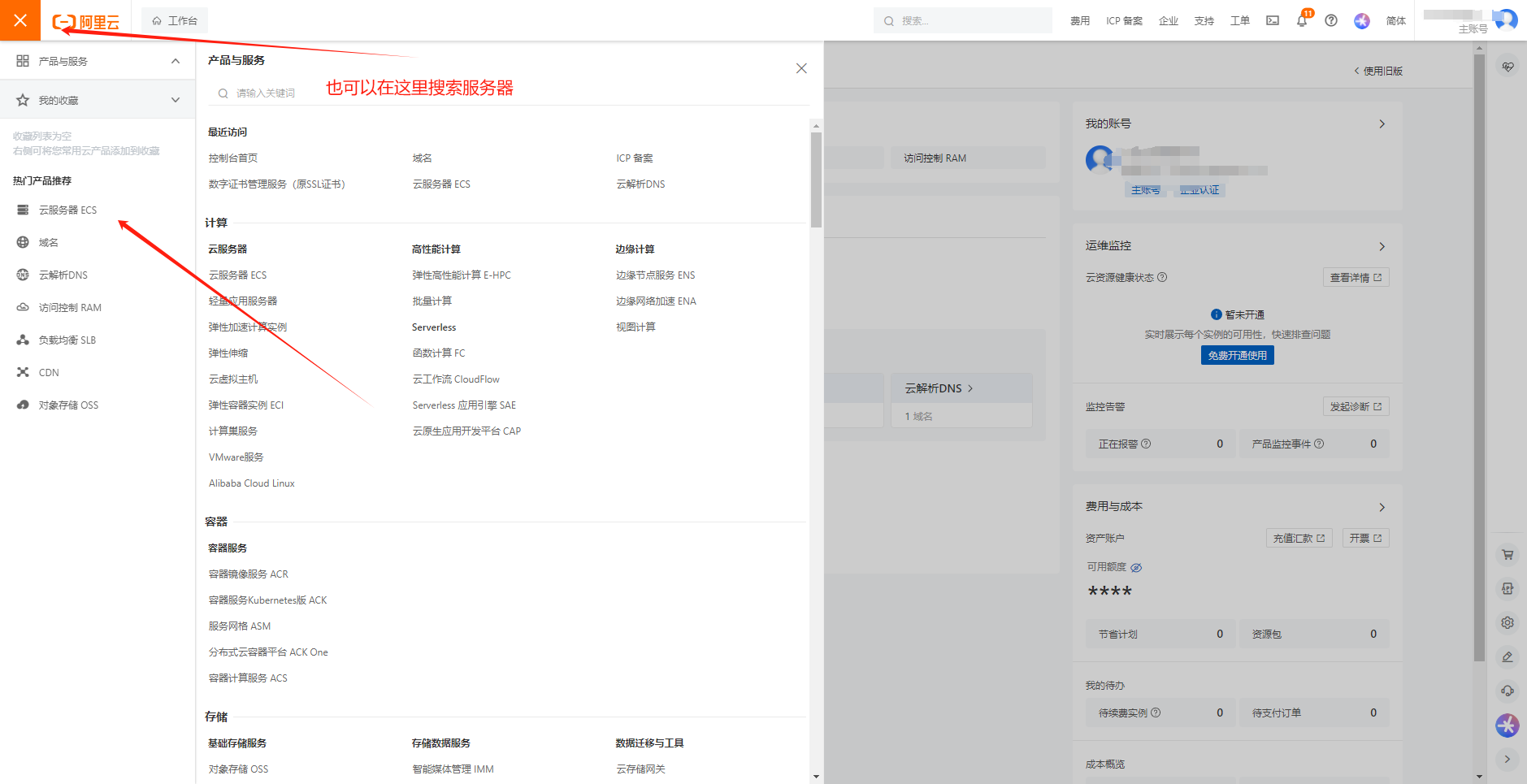The width and height of the screenshot is (1527, 784).
Task: Click the 免费开通使用 button
Action: pos(1237,355)
